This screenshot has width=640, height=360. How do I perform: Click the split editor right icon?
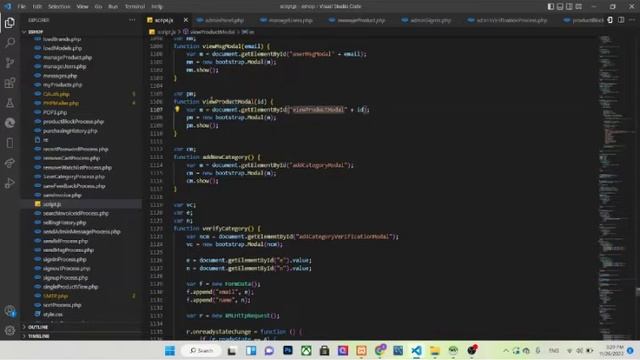tap(621, 20)
